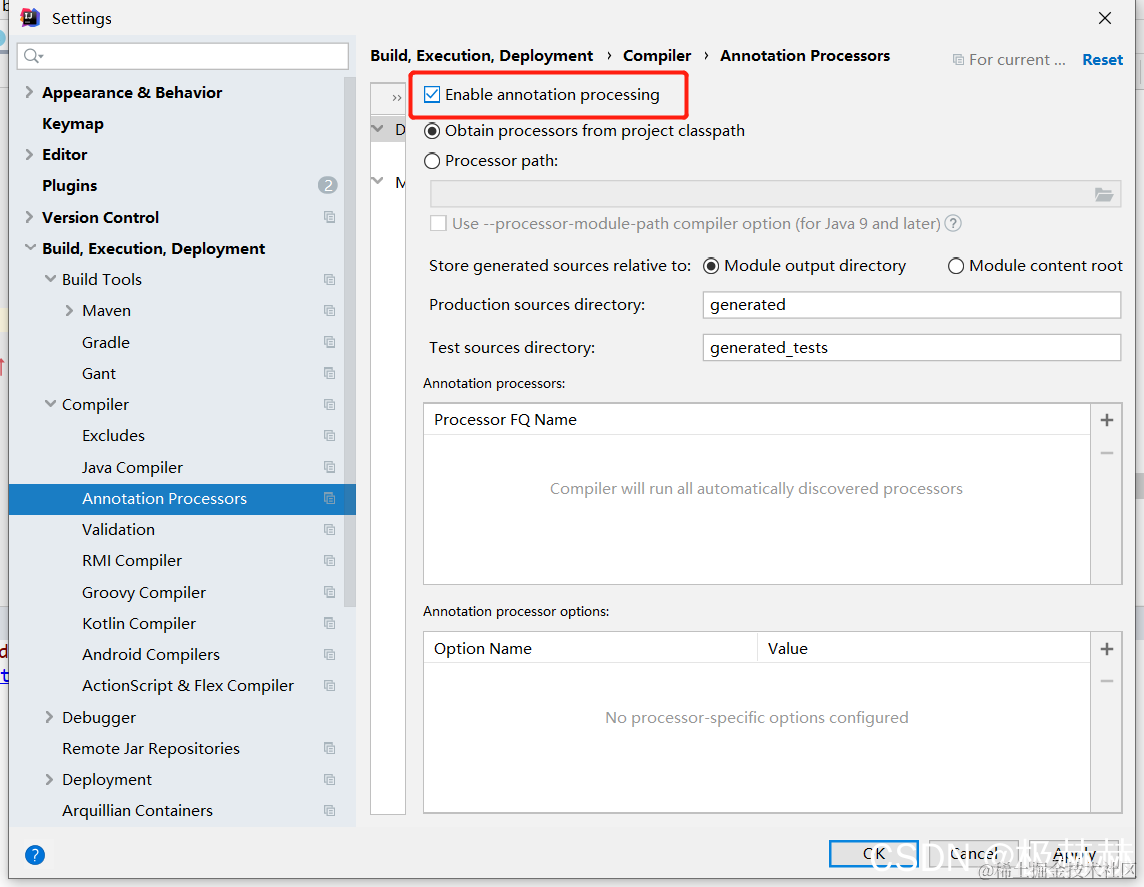The width and height of the screenshot is (1144, 887).
Task: Click the project-level icon beside Build Tools
Action: tap(330, 279)
